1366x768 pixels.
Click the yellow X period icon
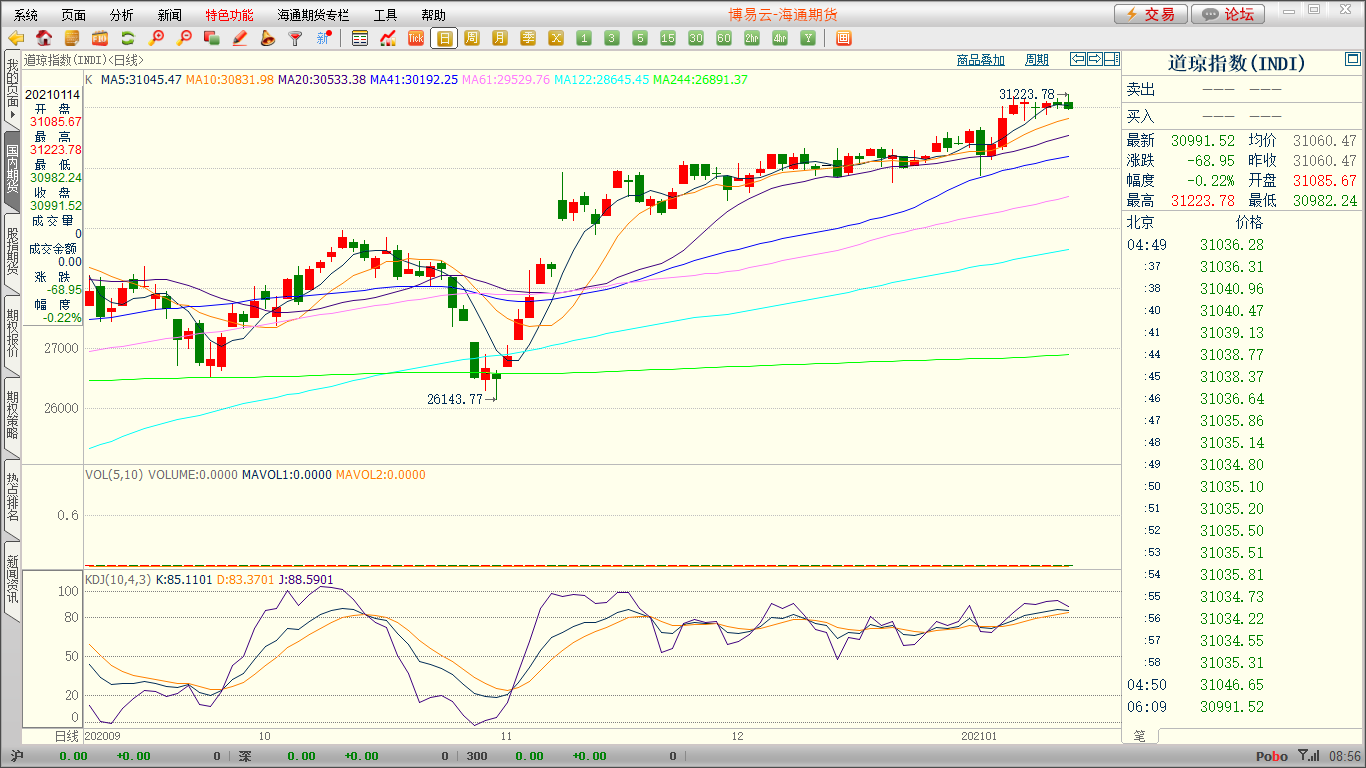click(556, 38)
